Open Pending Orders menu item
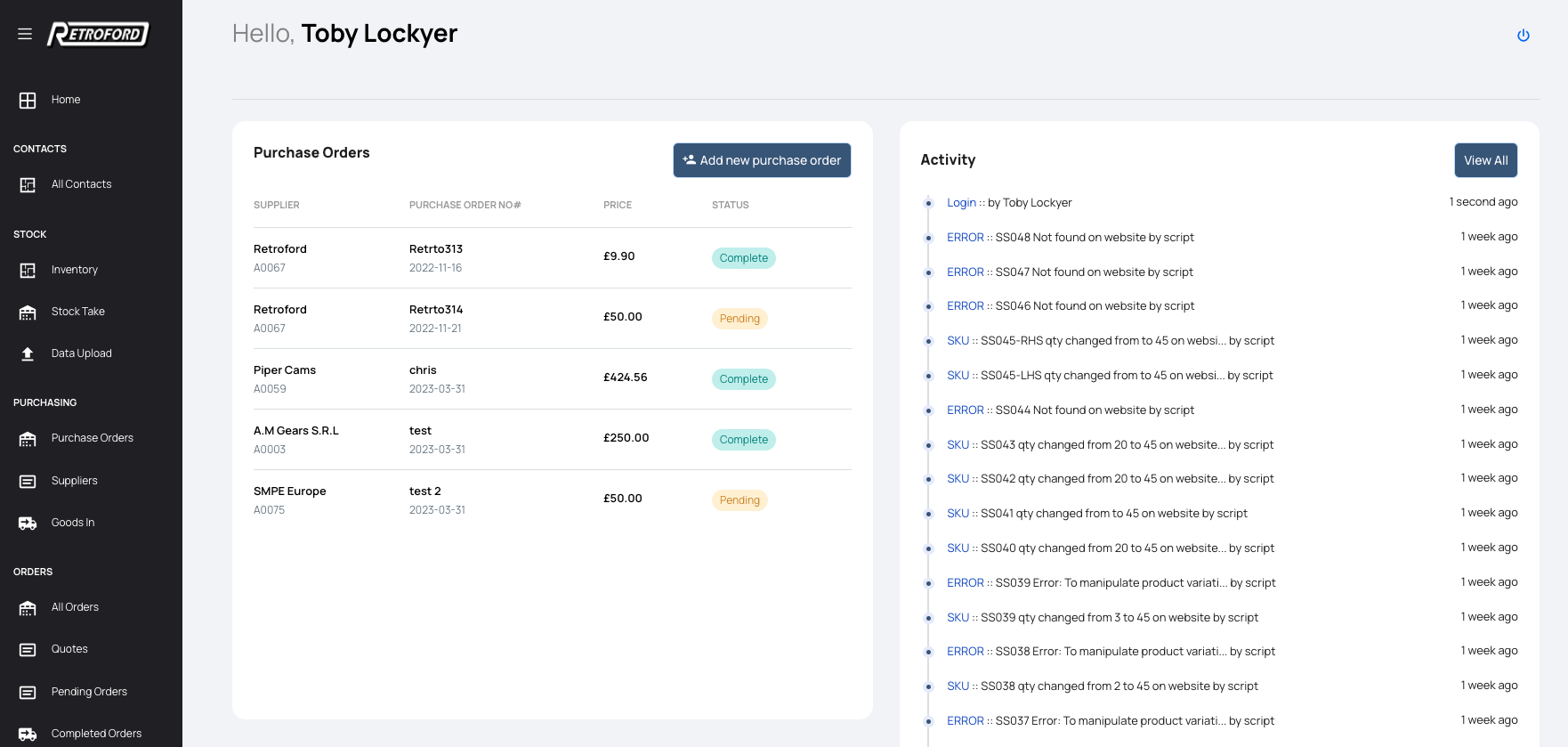 pos(90,692)
